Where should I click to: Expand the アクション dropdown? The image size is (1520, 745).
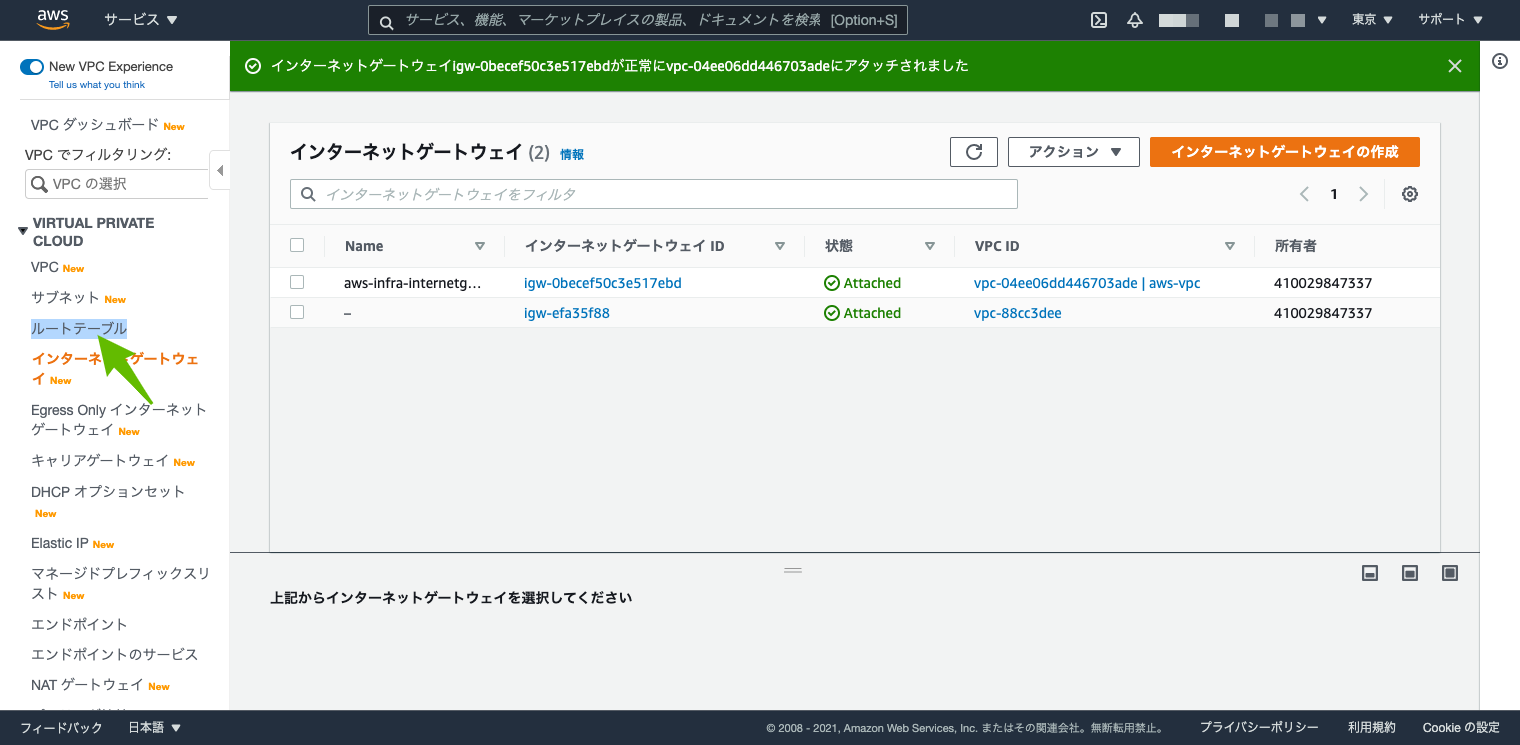pos(1074,152)
